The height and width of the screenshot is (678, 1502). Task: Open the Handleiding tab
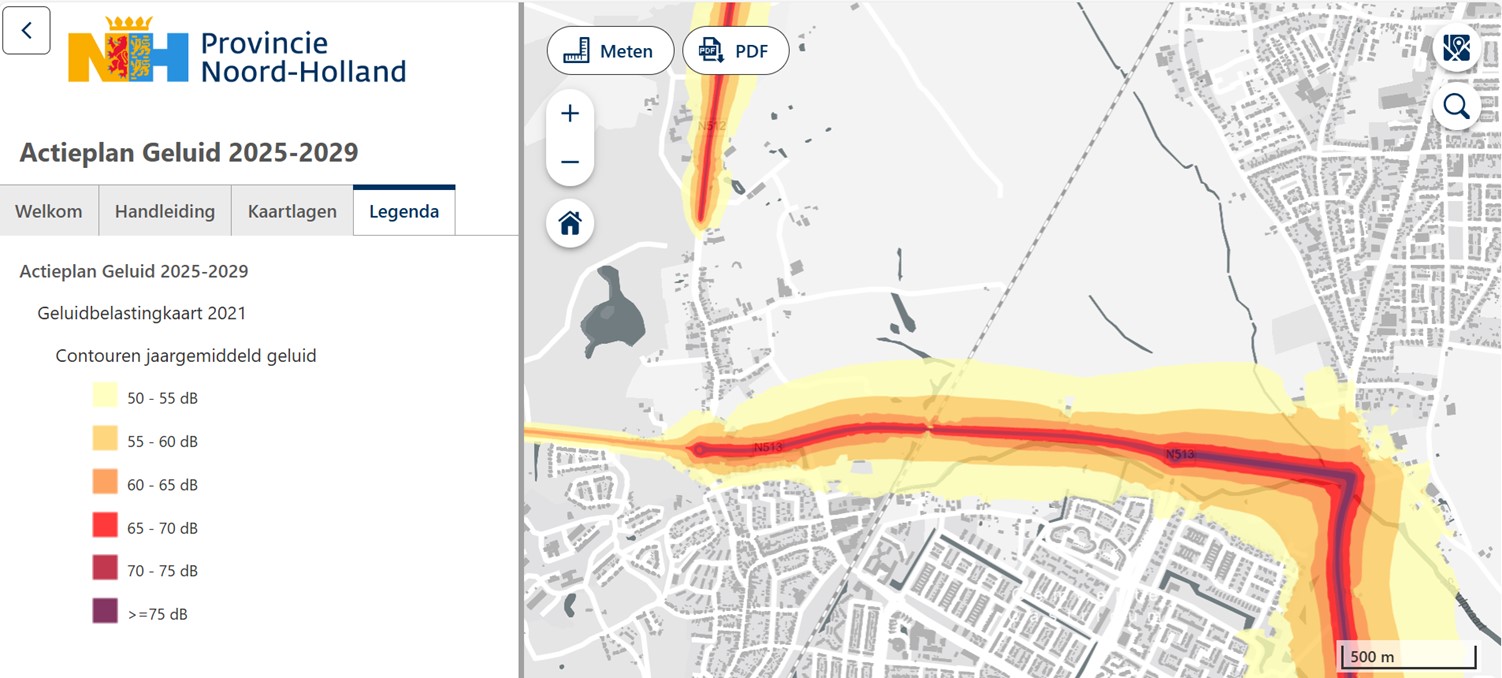(x=165, y=211)
